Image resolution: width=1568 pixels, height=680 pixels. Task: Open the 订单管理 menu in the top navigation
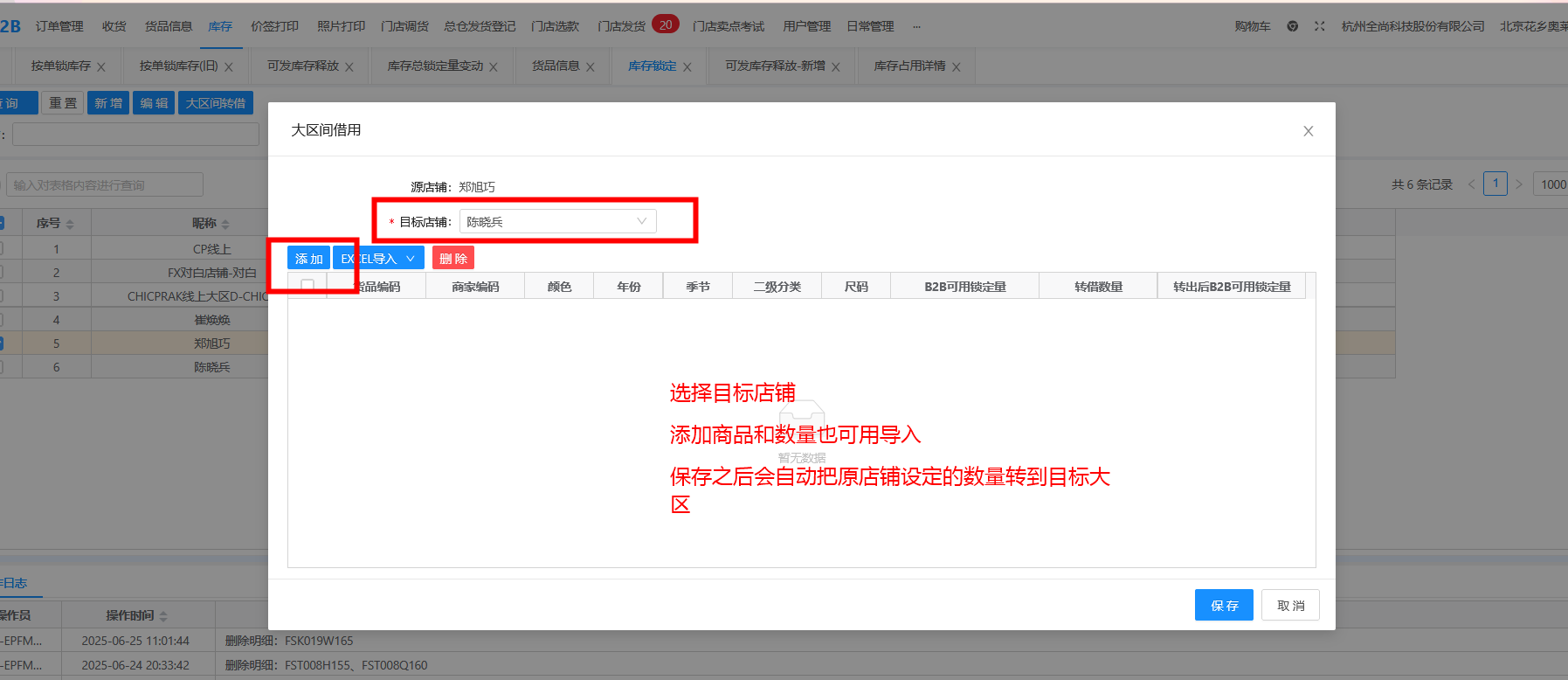[x=59, y=26]
